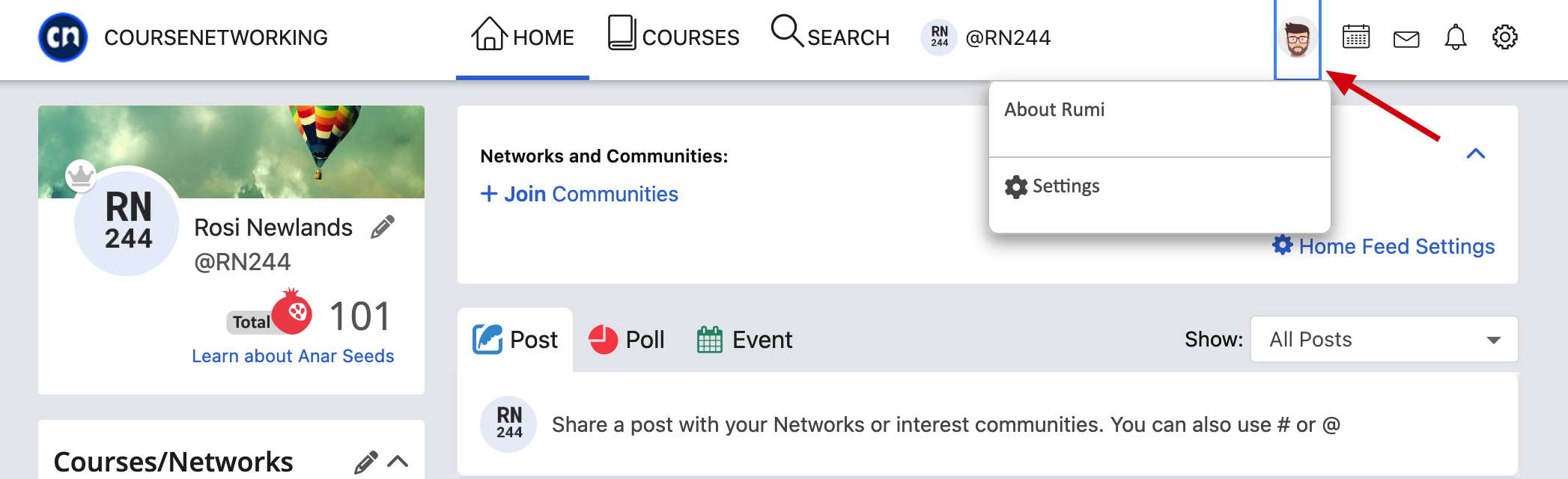Select Settings in Rumi menu

click(x=1052, y=186)
